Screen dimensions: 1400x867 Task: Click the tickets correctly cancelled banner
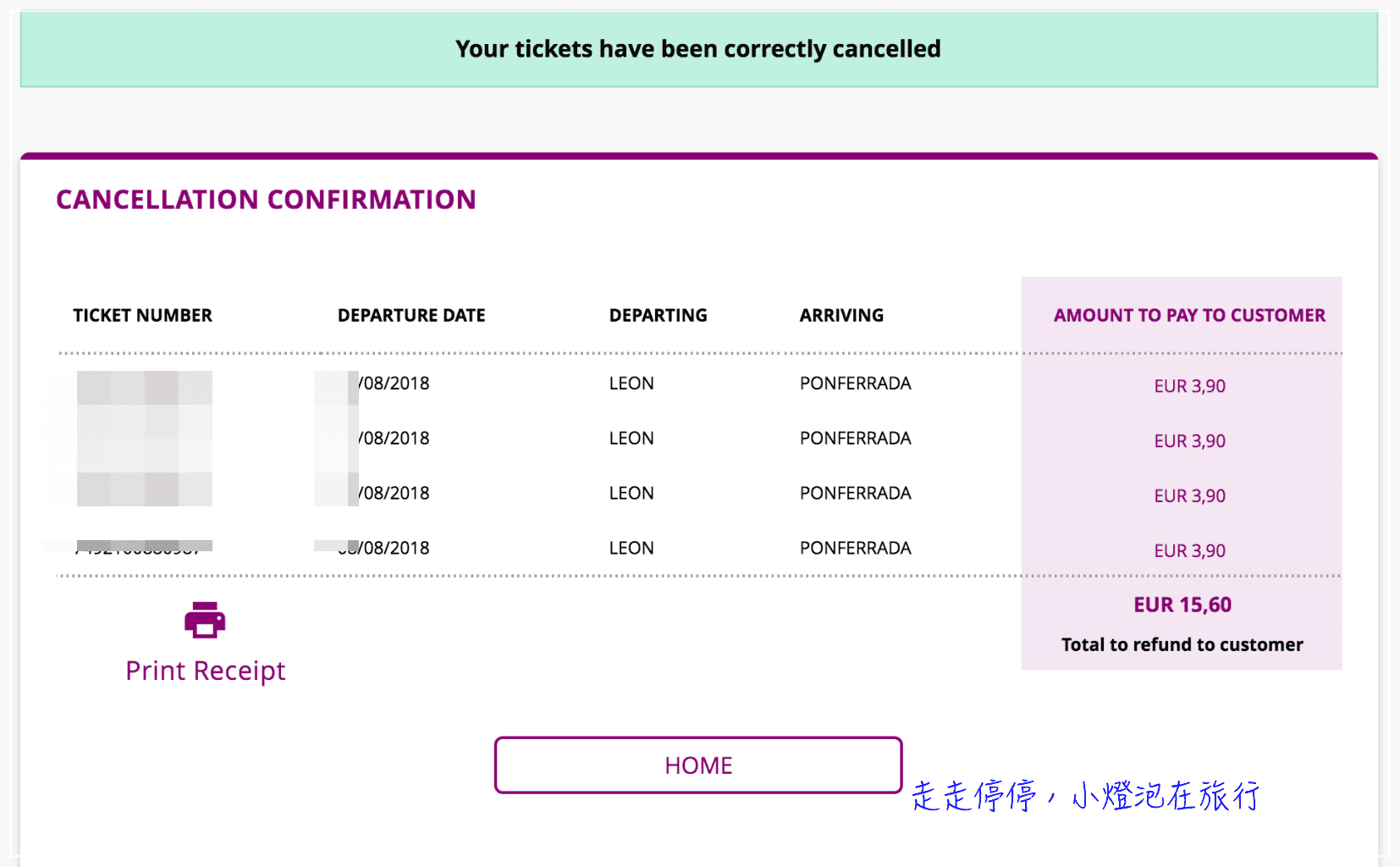pos(698,49)
